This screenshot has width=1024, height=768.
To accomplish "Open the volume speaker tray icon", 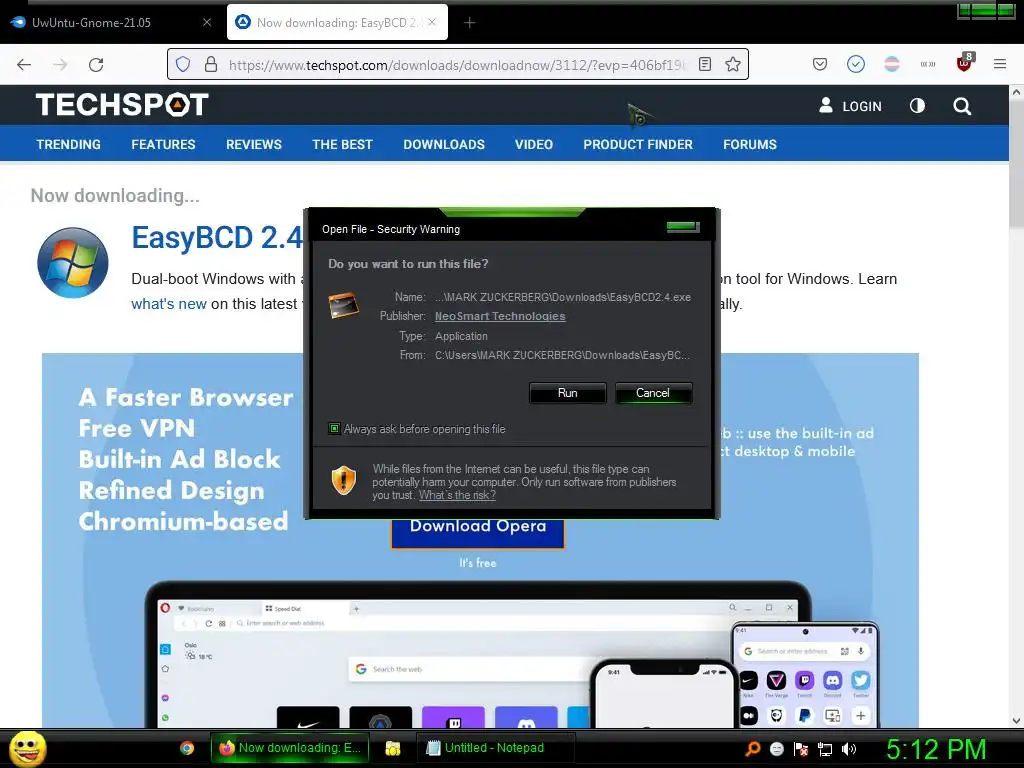I will tap(848, 749).
